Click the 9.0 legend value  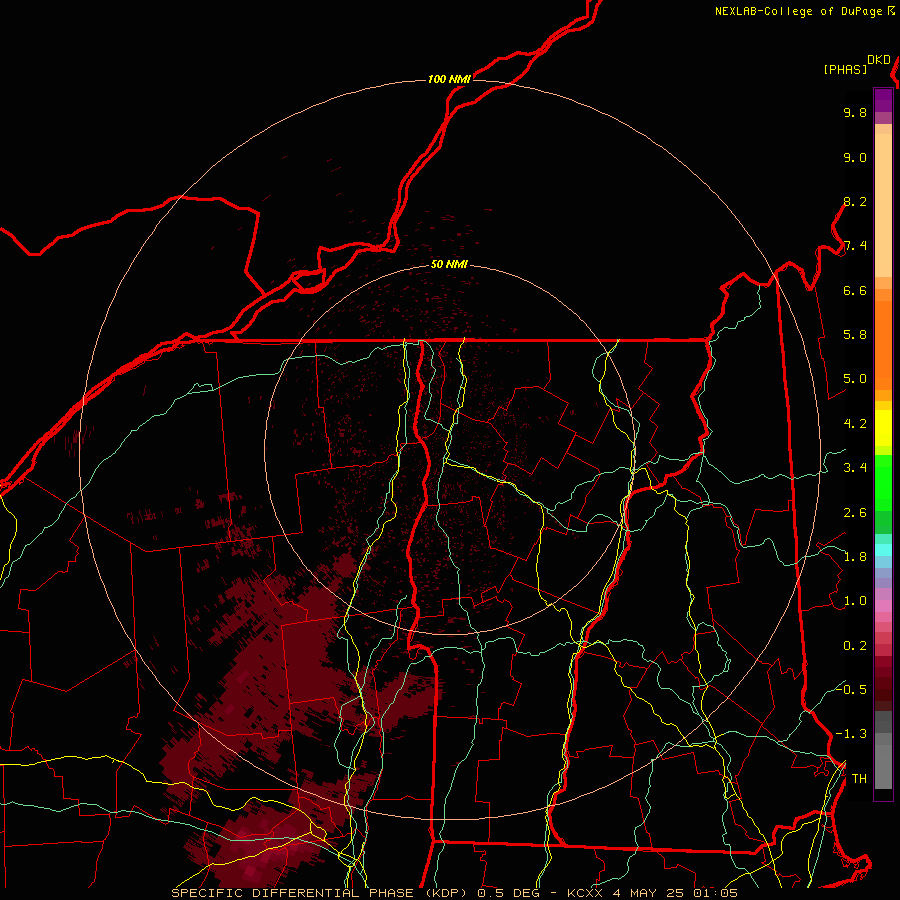pos(855,157)
